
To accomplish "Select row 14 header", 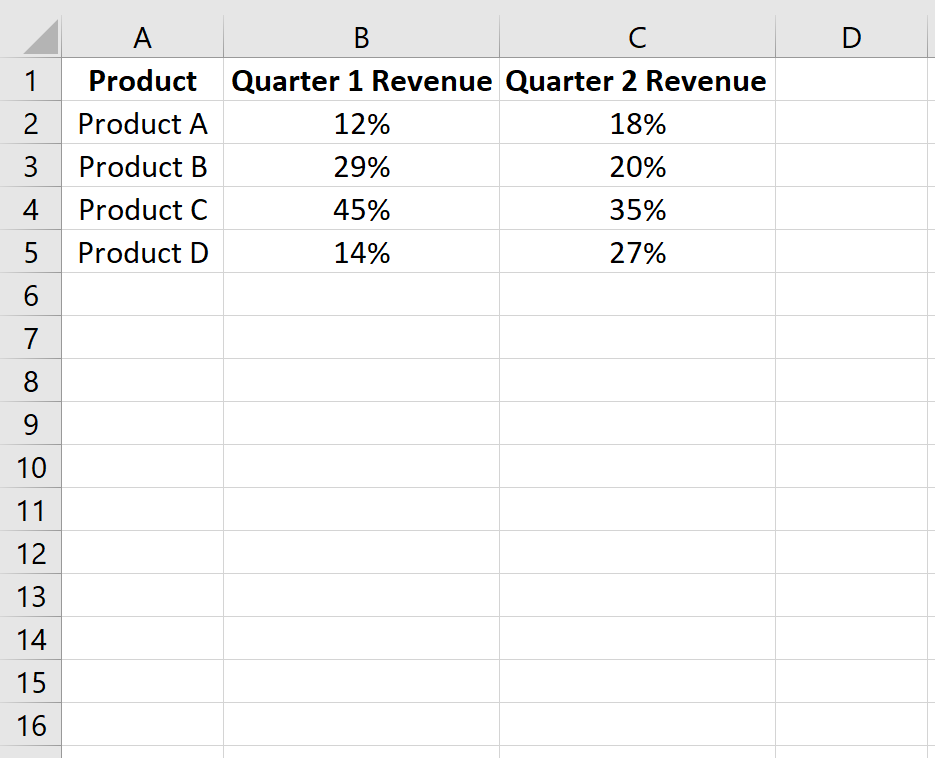I will coord(30,638).
